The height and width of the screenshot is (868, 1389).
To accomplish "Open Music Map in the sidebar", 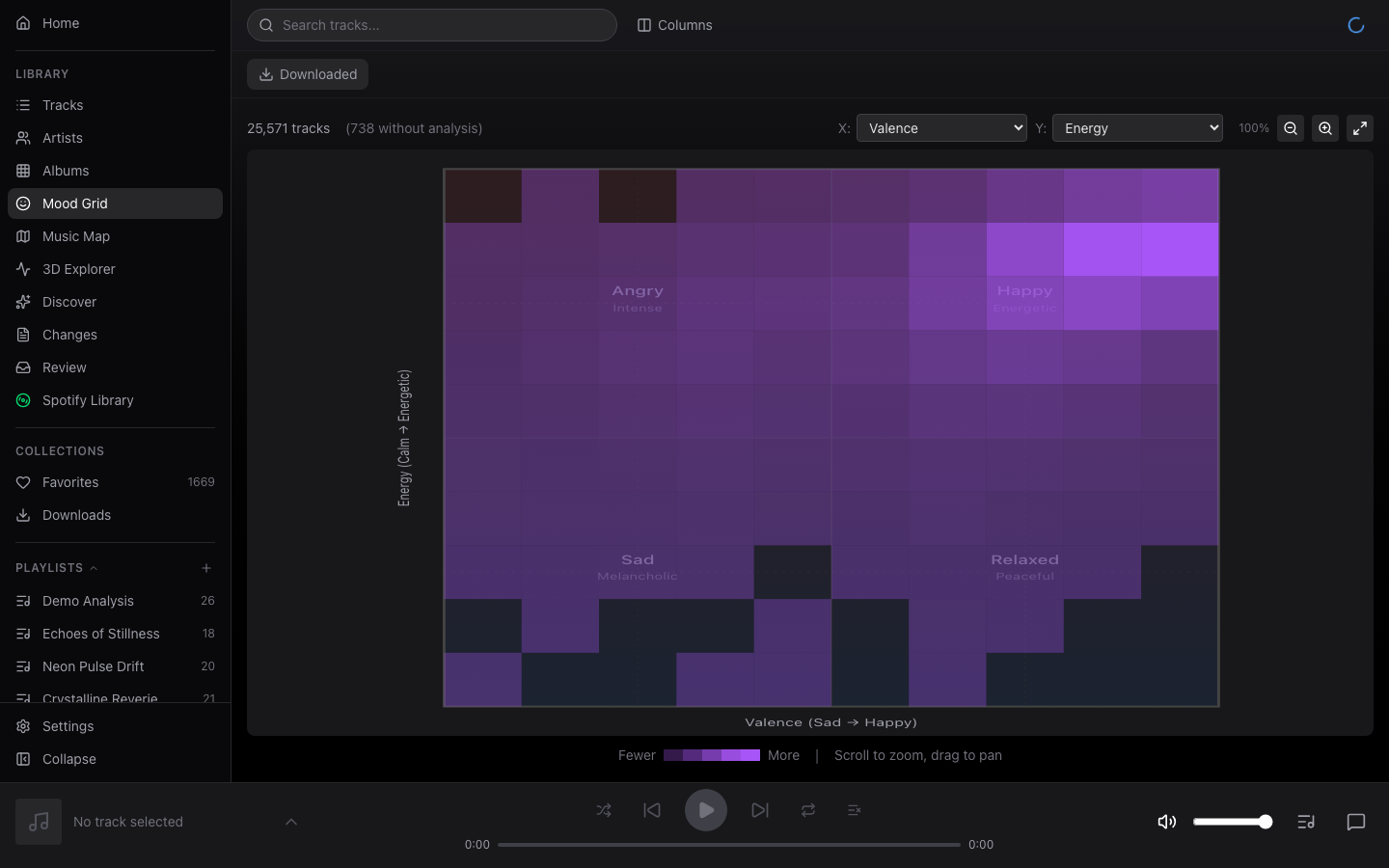I will (x=76, y=236).
